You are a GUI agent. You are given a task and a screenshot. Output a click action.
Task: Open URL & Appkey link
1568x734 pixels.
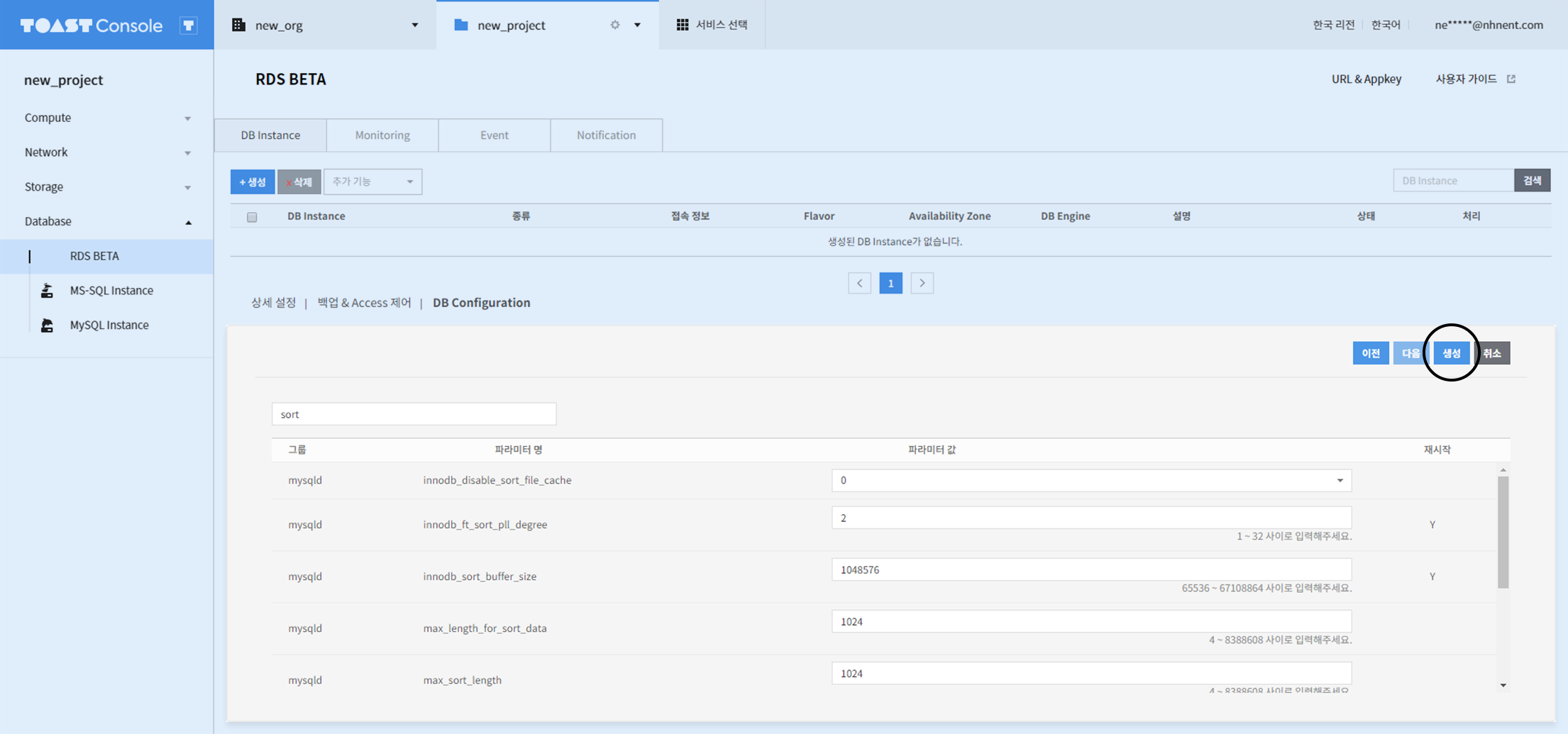point(1367,79)
